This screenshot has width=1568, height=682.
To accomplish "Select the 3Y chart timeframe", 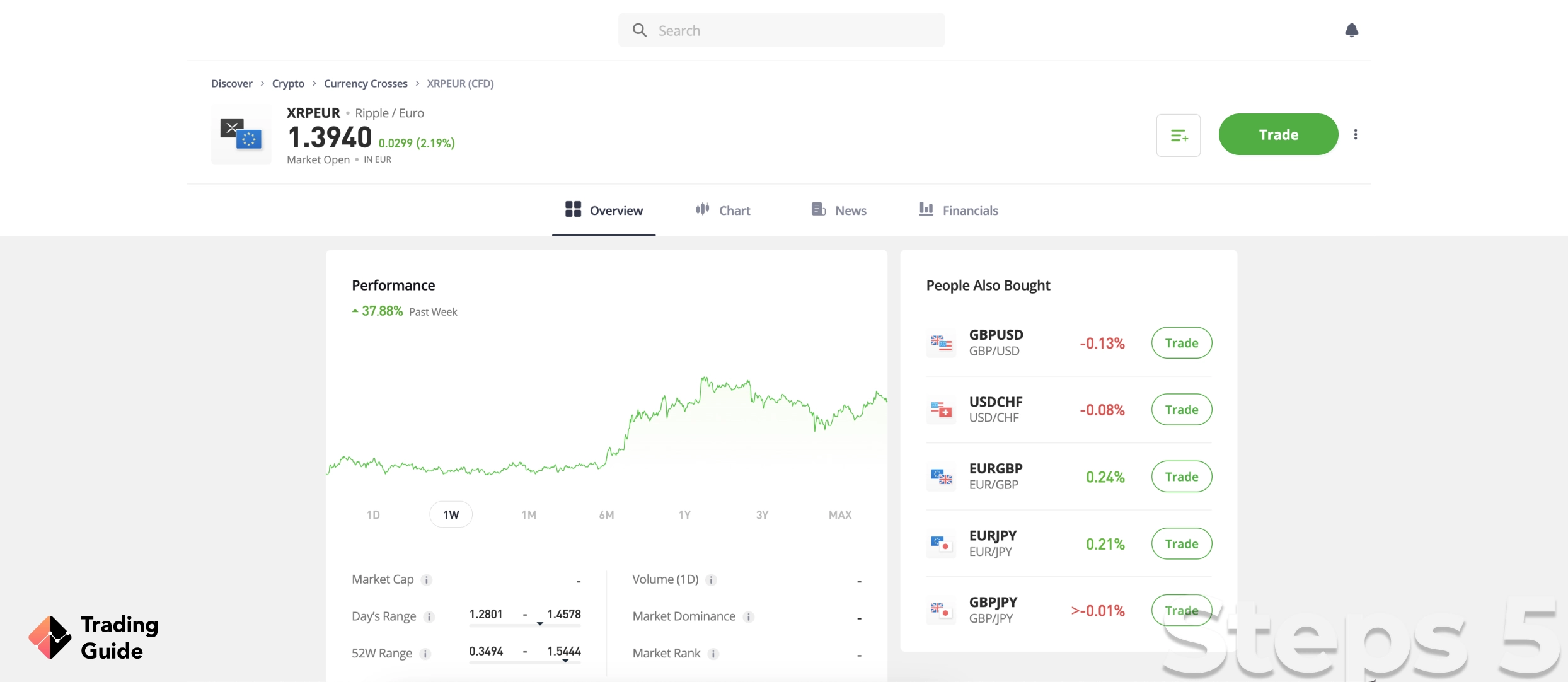I will [x=762, y=515].
